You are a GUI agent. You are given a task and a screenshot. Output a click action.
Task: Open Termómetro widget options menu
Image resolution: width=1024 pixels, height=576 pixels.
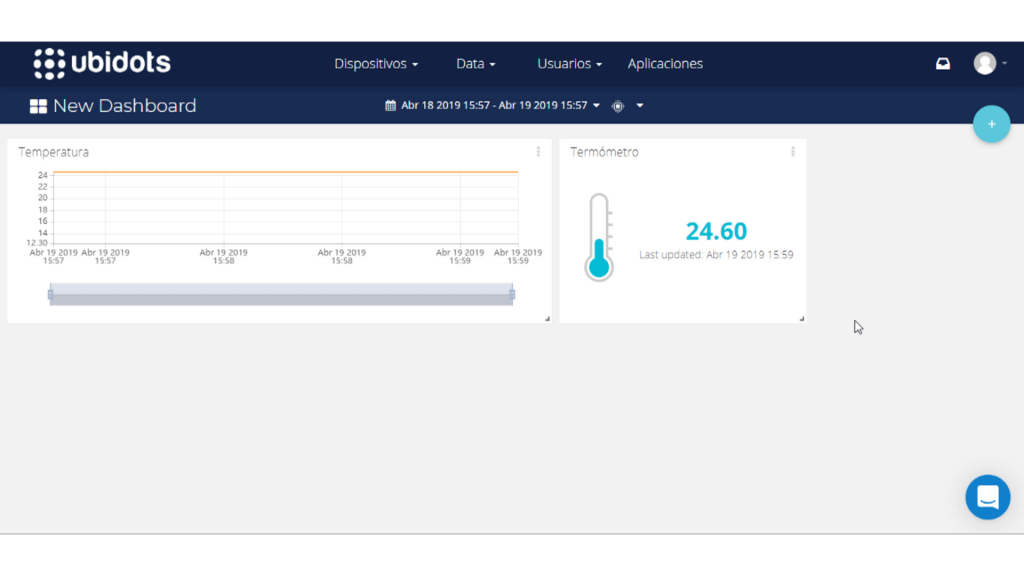[x=792, y=152]
